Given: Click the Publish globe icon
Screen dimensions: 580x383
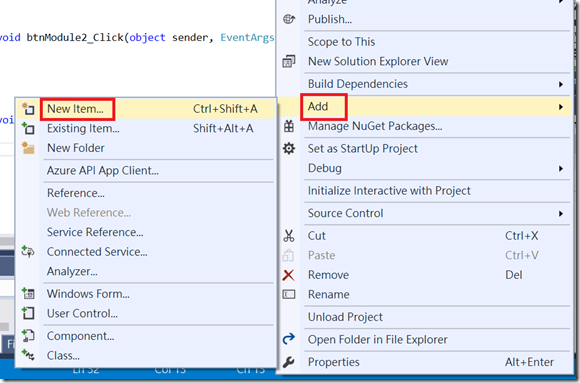Looking at the screenshot, I should (x=289, y=19).
